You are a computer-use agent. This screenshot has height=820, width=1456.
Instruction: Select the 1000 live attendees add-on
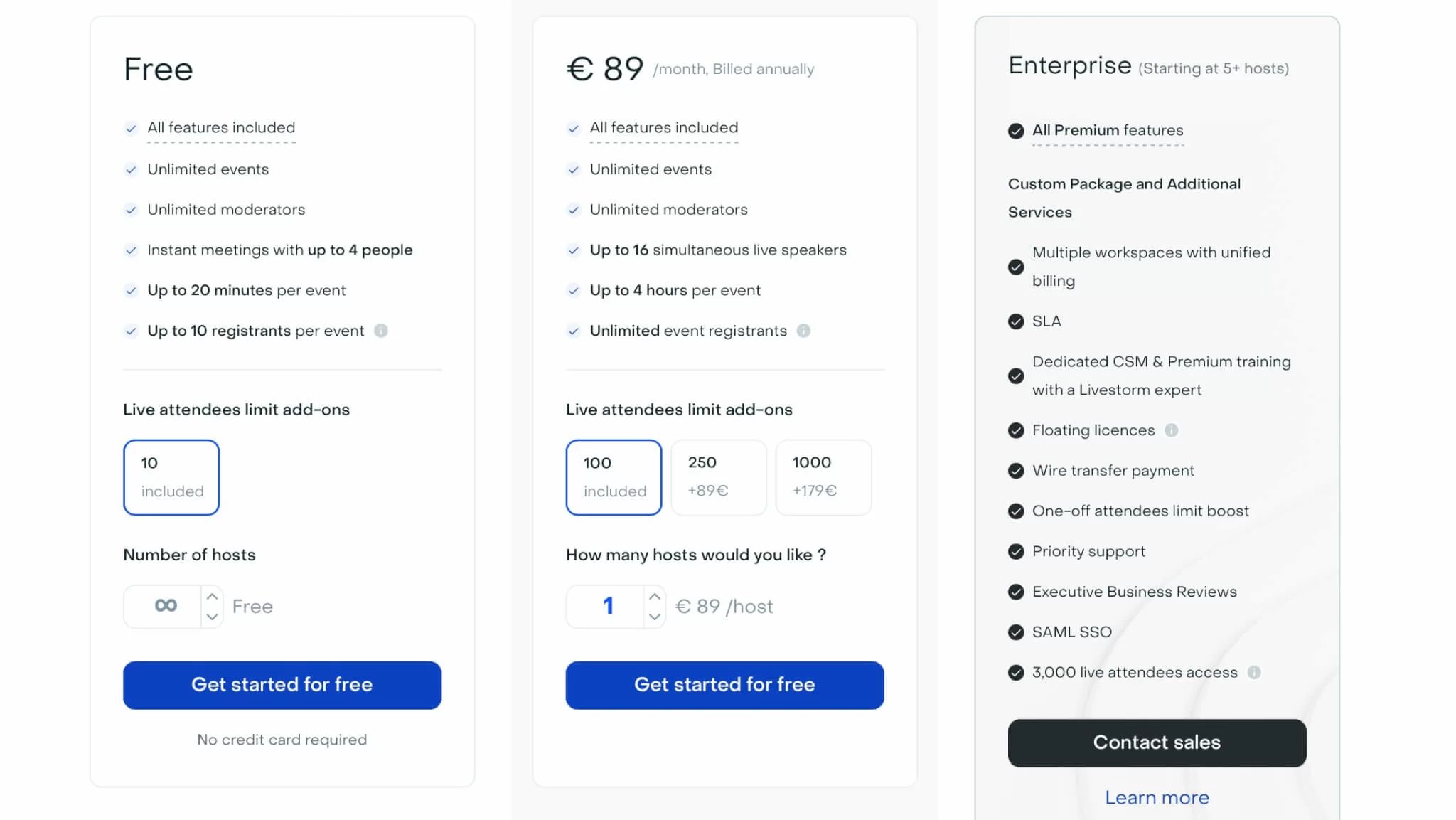tap(823, 477)
